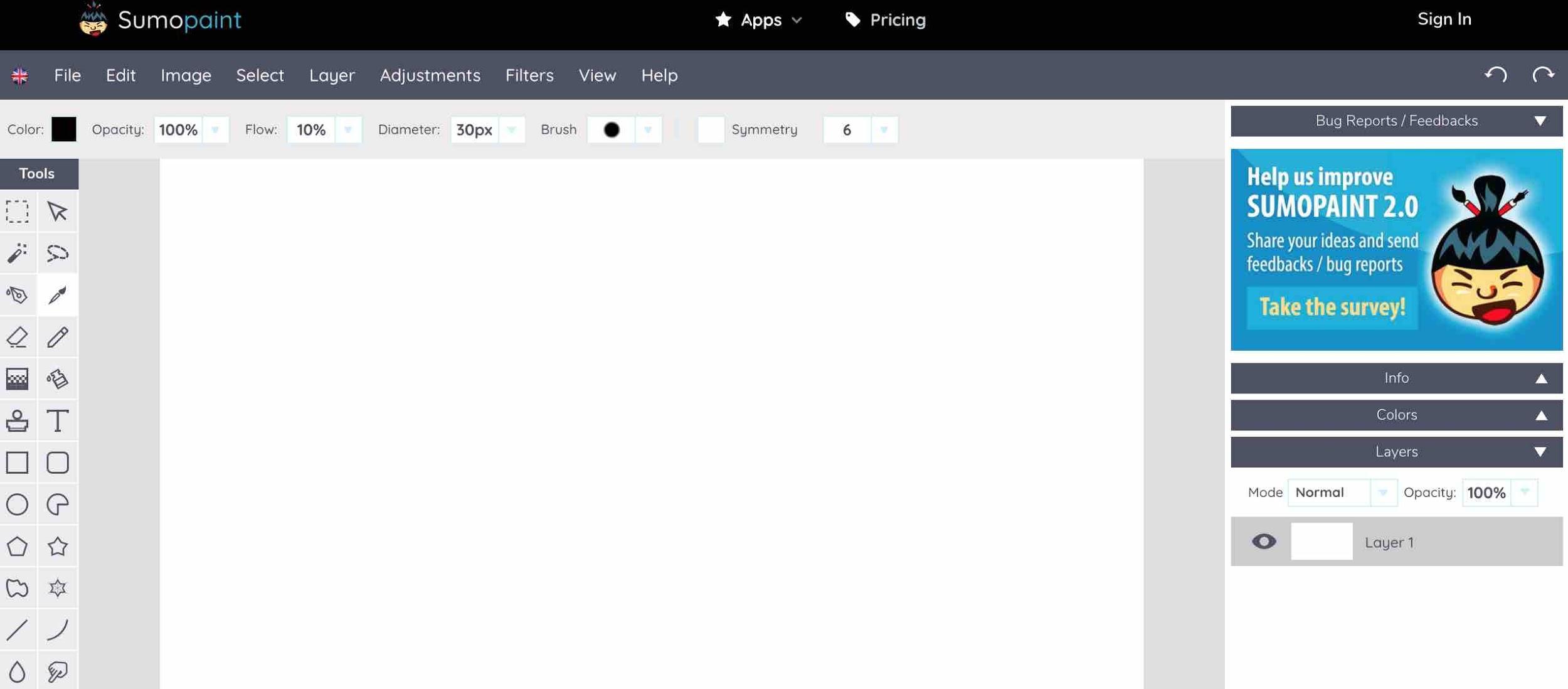Open the Filters menu
The width and height of the screenshot is (1568, 689).
point(529,75)
